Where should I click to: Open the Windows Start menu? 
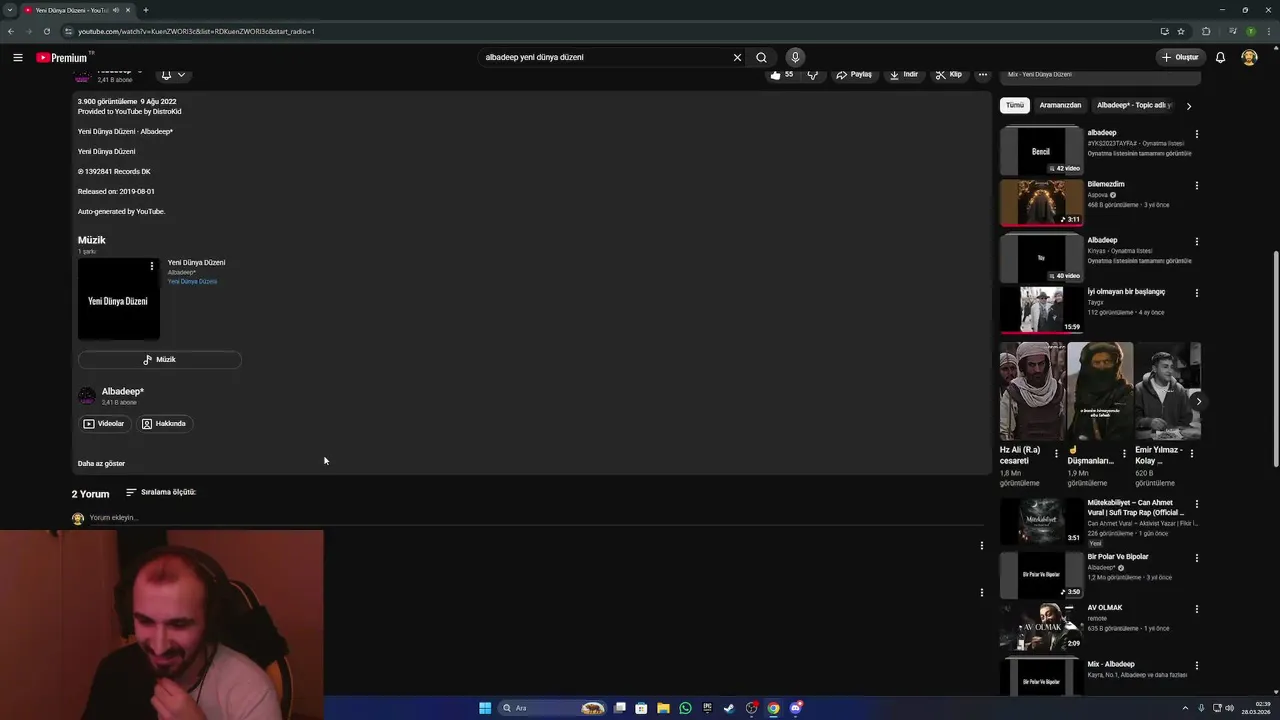(x=485, y=708)
